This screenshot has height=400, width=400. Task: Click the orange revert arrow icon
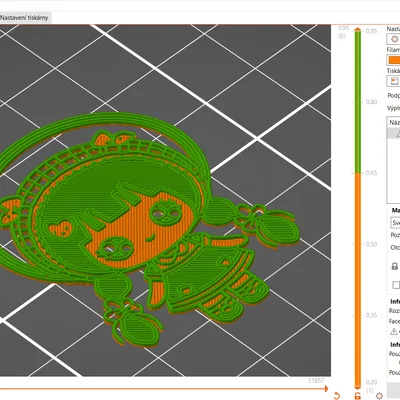tap(337, 396)
